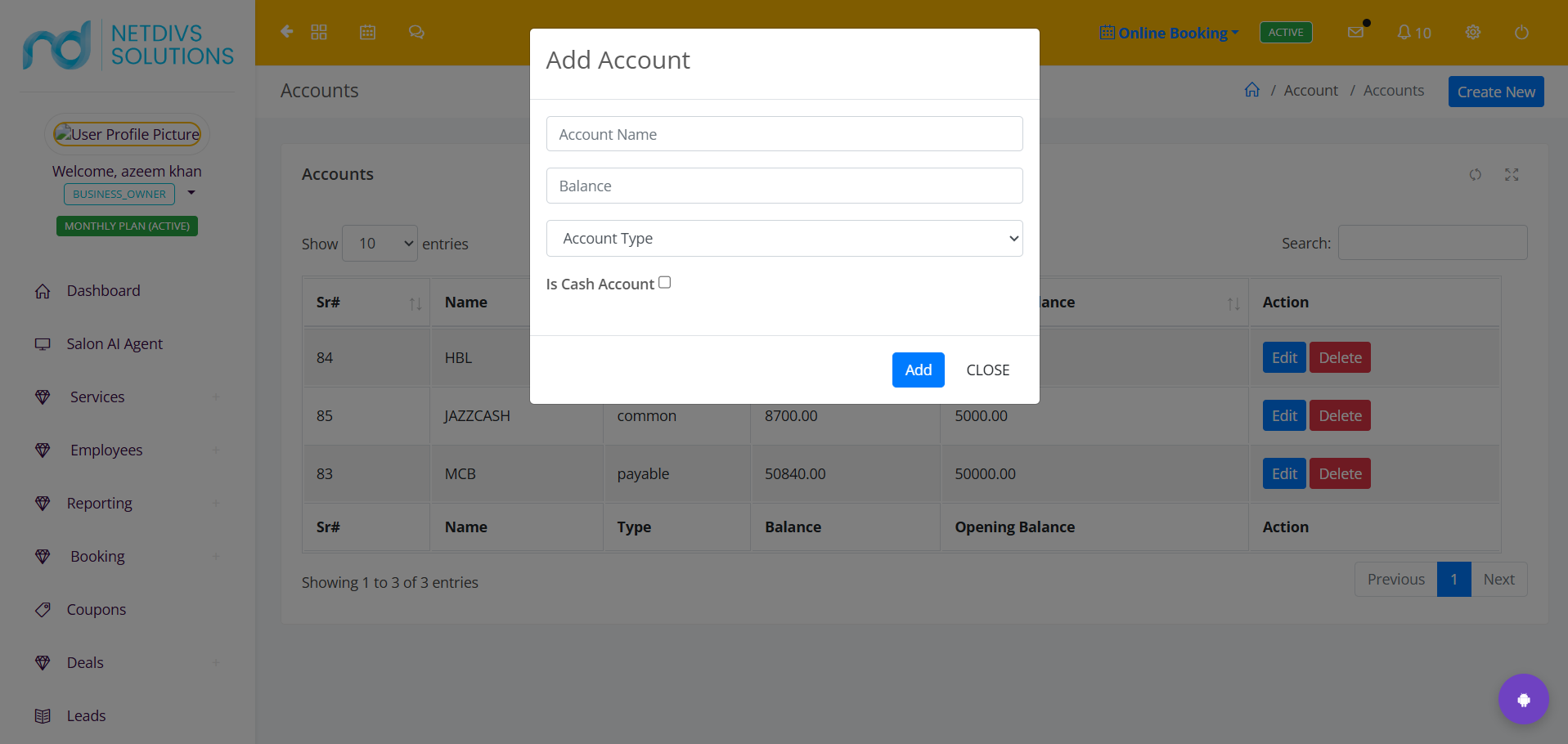The width and height of the screenshot is (1568, 744).
Task: Open the show entries count dropdown
Action: (x=380, y=244)
